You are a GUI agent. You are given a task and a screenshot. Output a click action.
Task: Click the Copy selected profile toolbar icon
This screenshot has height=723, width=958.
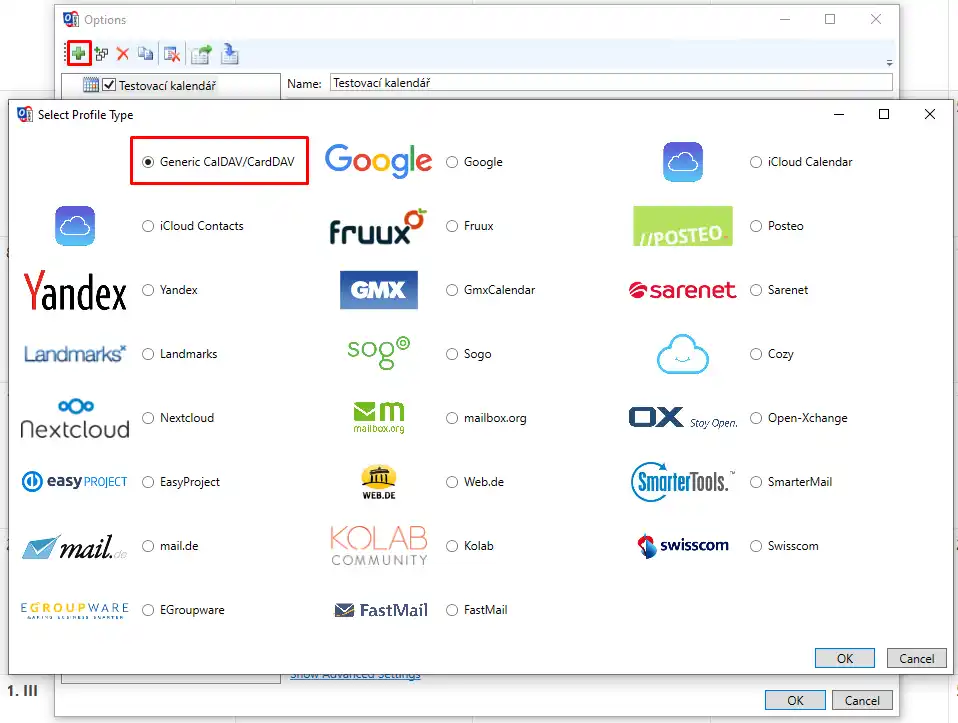tap(145, 54)
